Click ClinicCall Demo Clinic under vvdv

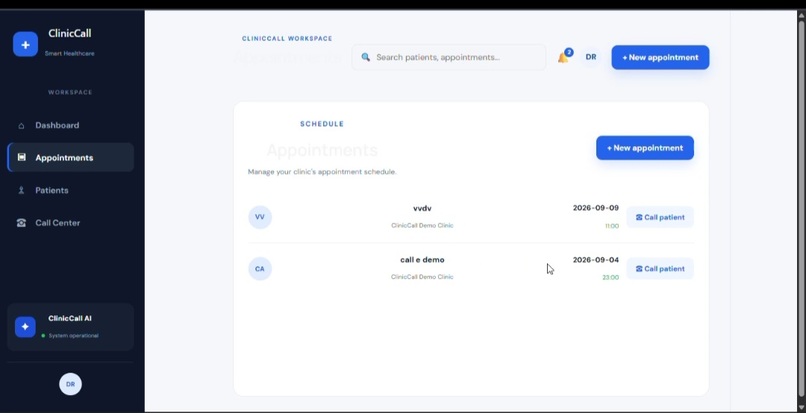pos(422,225)
